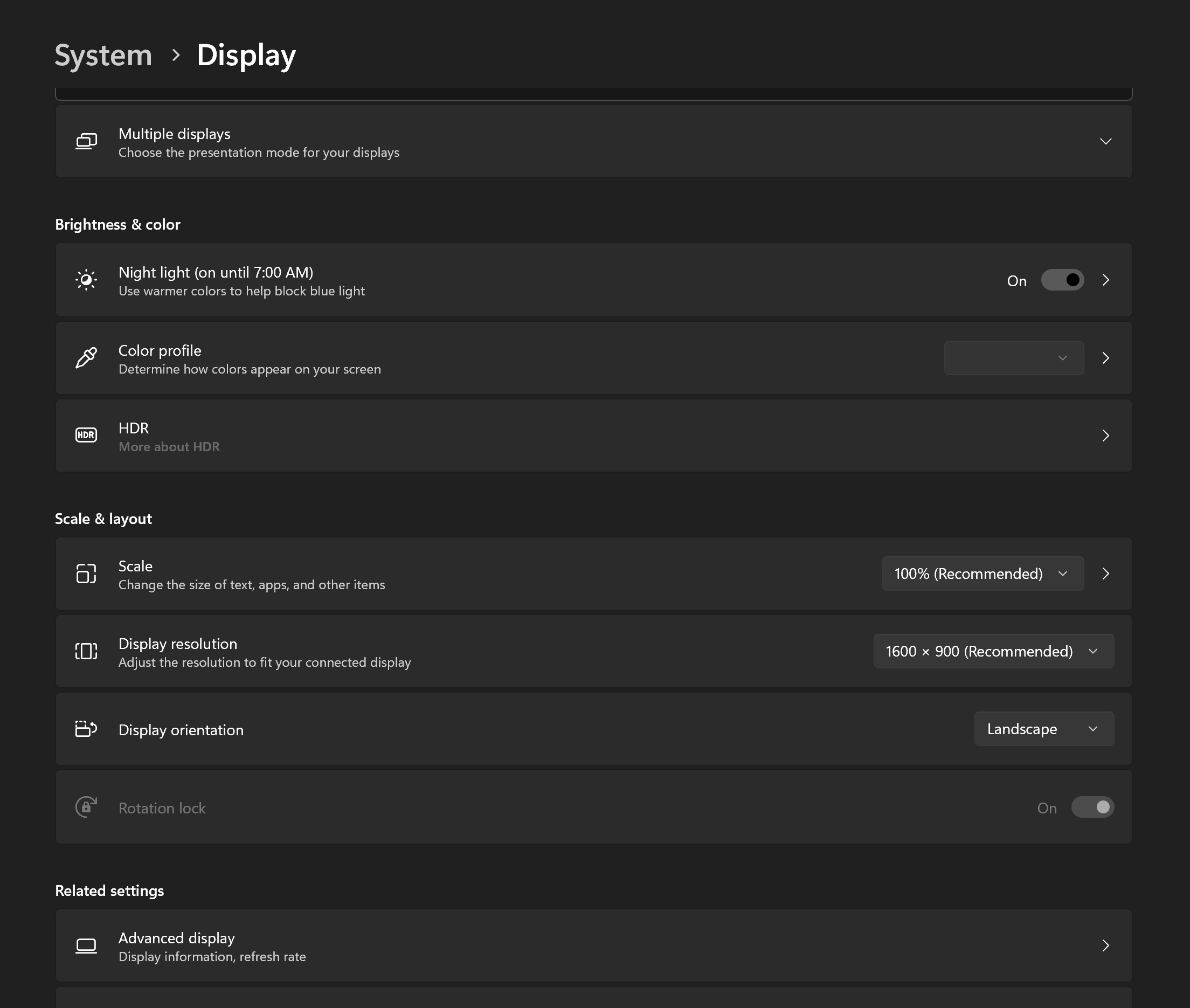Viewport: 1190px width, 1008px height.
Task: Click the Night light sun icon
Action: click(86, 280)
